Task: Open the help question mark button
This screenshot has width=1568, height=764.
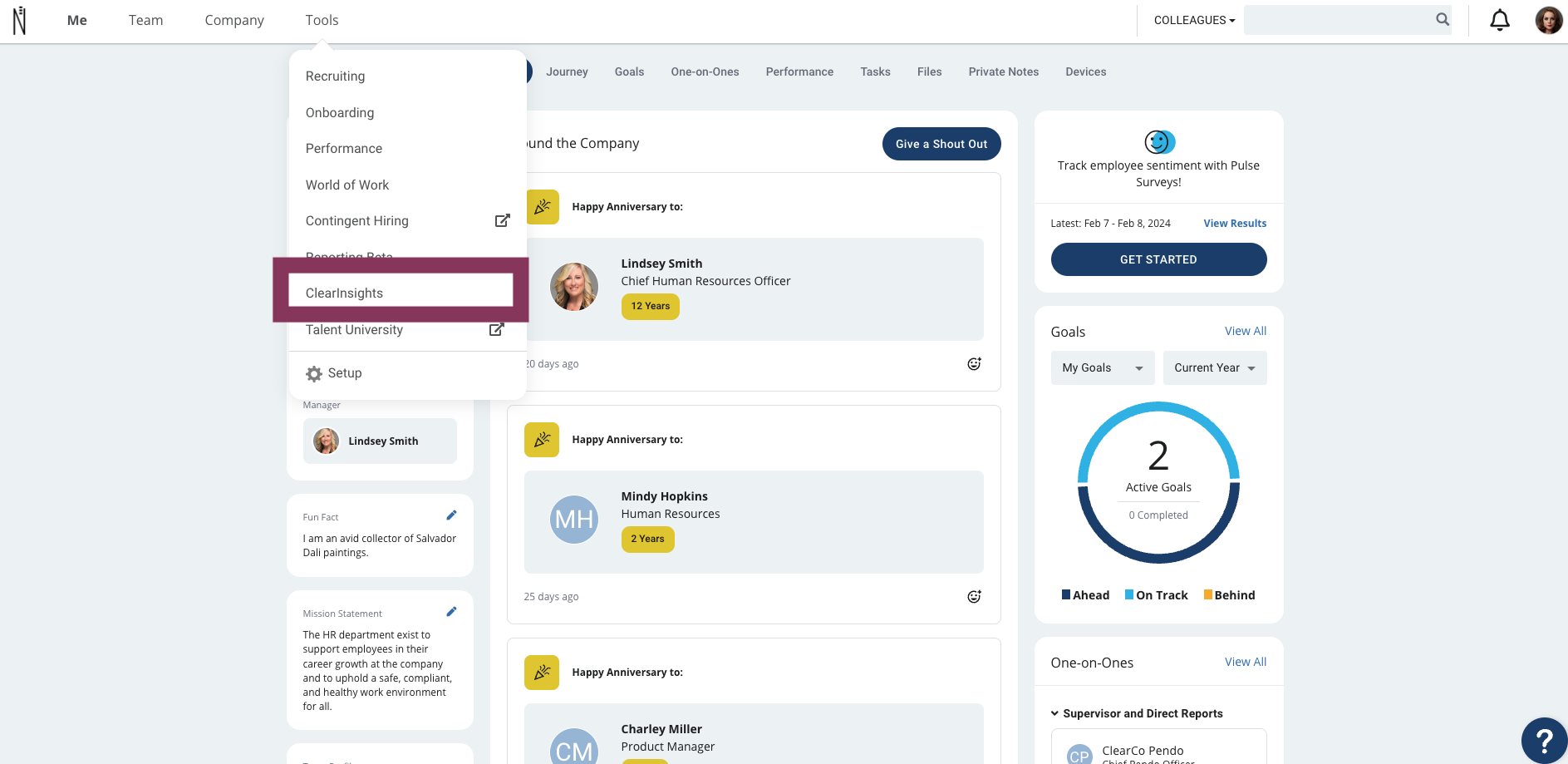Action: click(x=1544, y=740)
